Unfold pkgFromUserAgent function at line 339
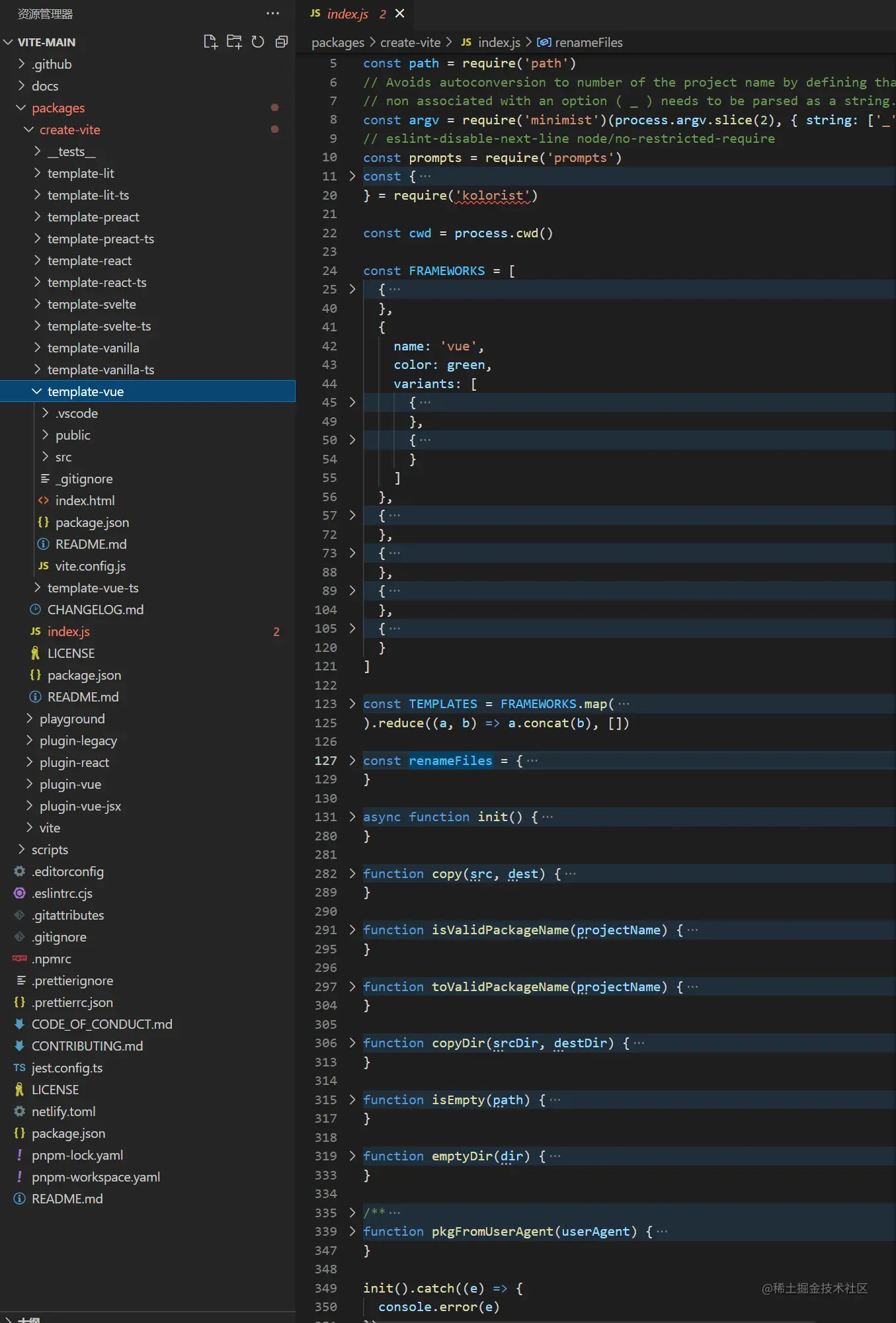 [352, 1232]
